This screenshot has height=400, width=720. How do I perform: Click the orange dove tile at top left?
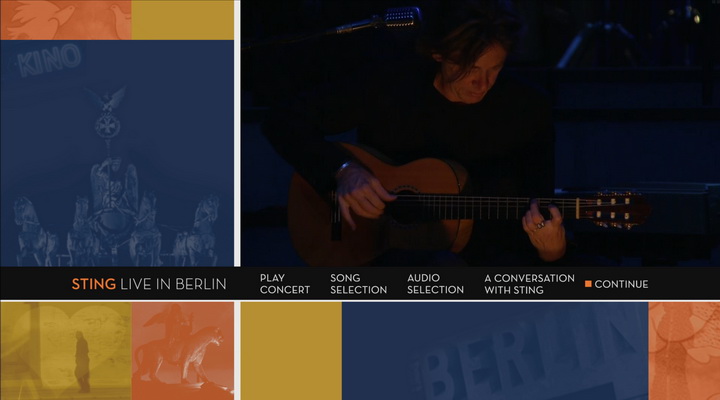point(66,20)
